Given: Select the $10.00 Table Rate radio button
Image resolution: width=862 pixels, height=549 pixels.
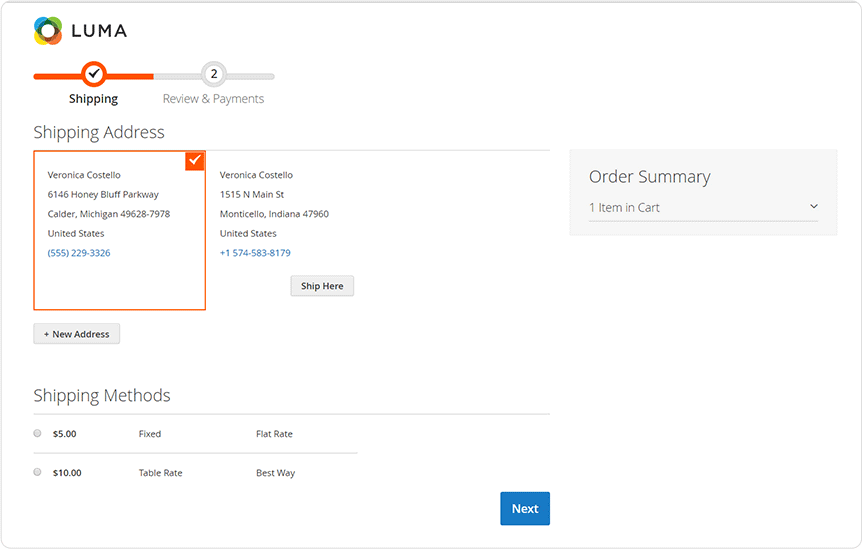Looking at the screenshot, I should tap(38, 472).
